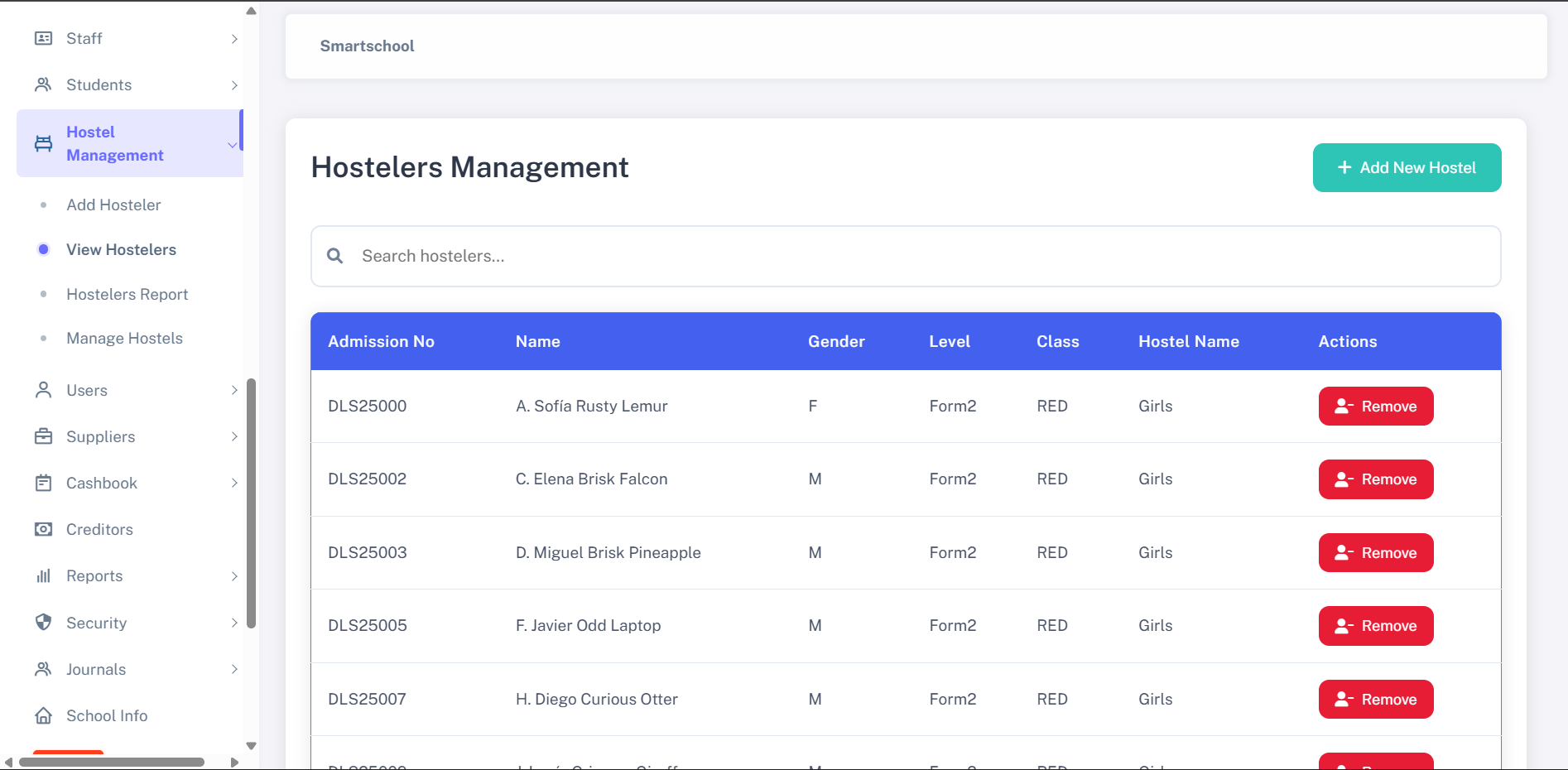
Task: Click gender F in DLS25000 row
Action: [813, 406]
